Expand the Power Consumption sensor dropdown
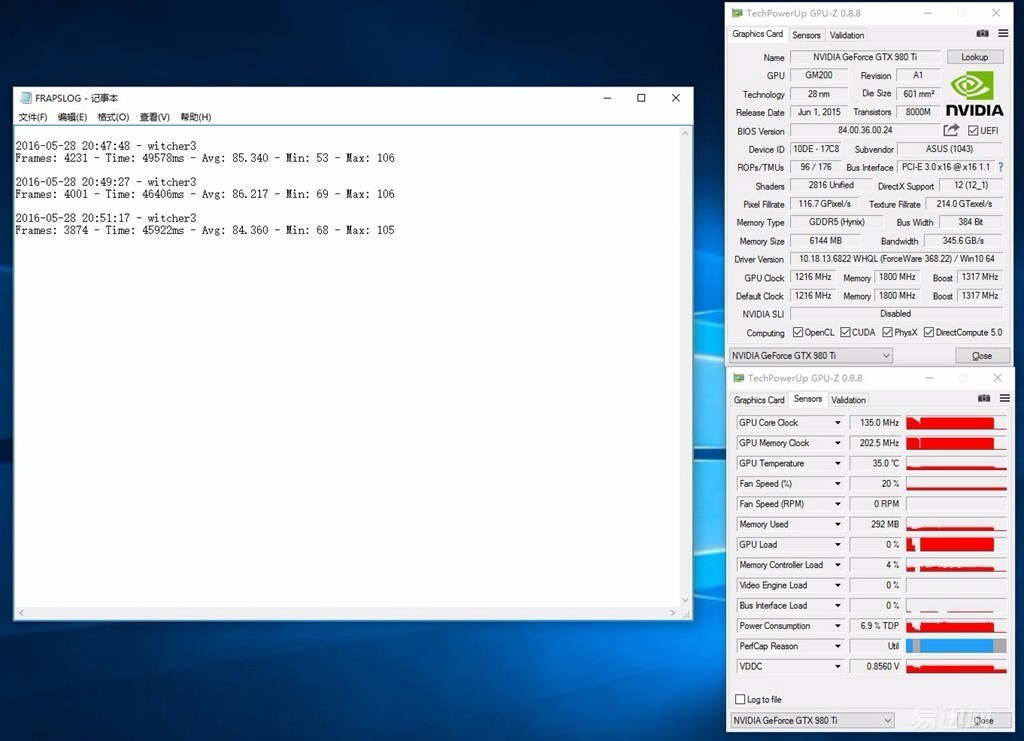Viewport: 1024px width, 741px height. point(837,626)
